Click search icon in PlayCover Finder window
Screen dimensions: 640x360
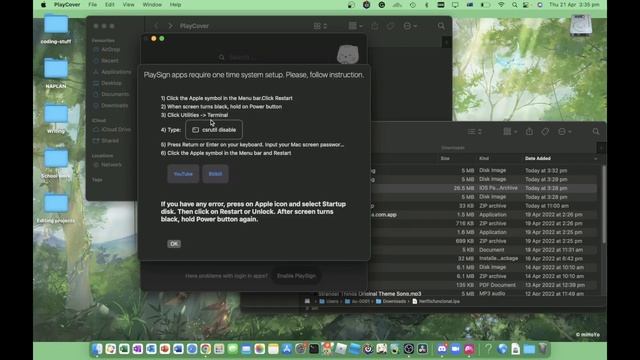(x=441, y=26)
